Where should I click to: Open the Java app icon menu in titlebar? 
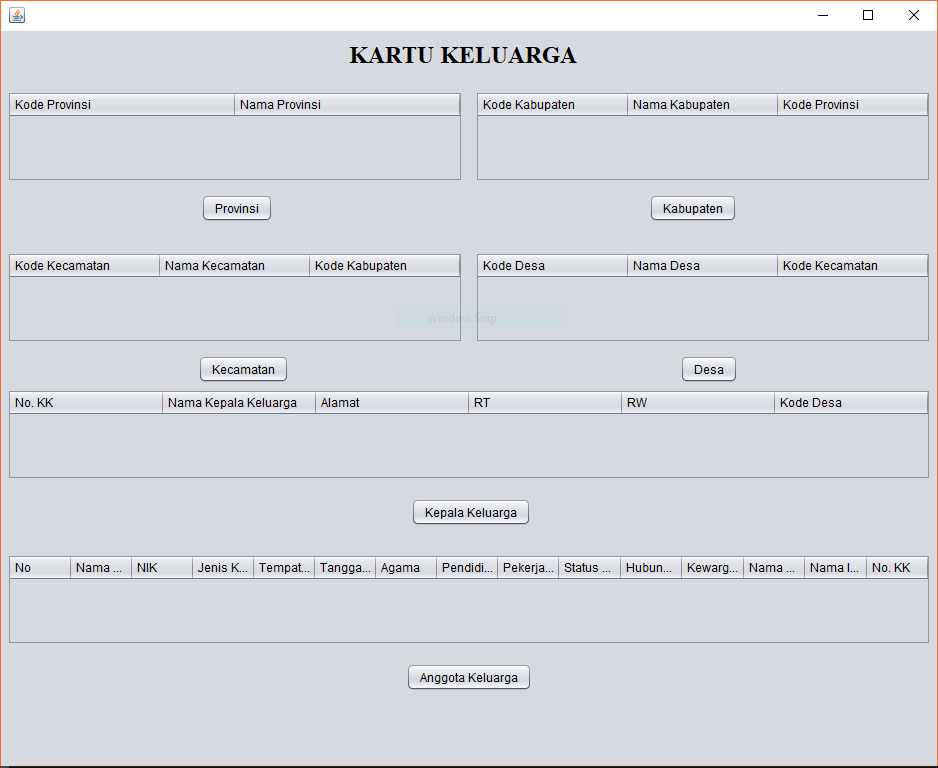16,15
